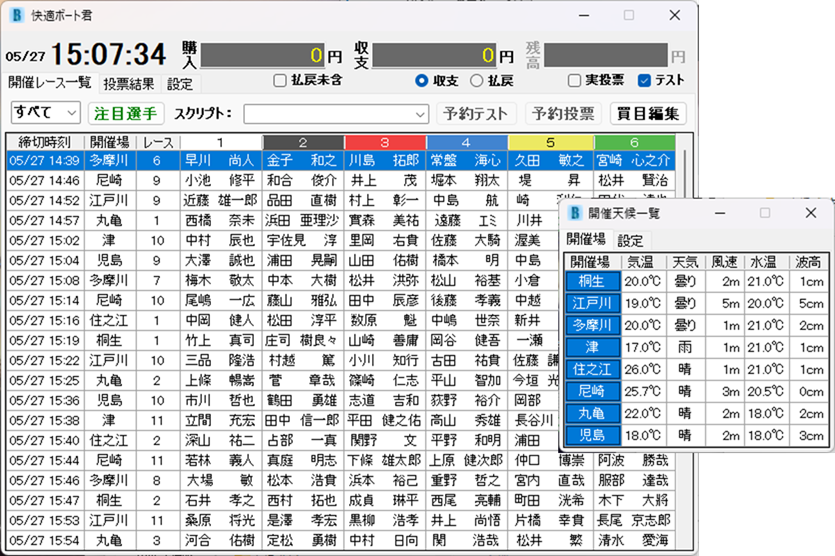Viewport: 835px width, 556px height.
Task: Select the 開催場 tab in weather window
Action: click(x=586, y=239)
